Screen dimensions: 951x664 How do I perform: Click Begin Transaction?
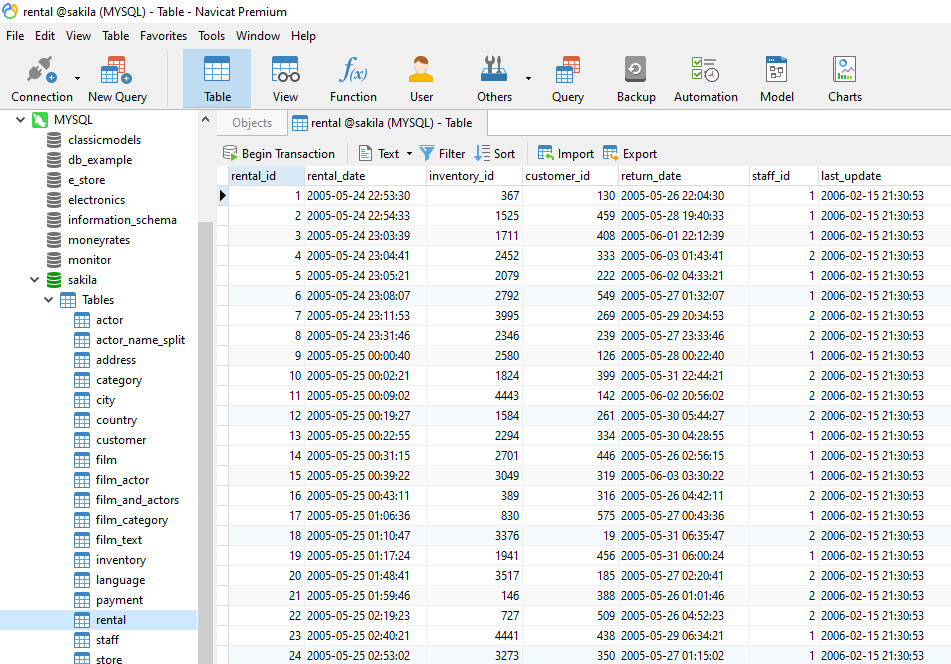point(280,153)
